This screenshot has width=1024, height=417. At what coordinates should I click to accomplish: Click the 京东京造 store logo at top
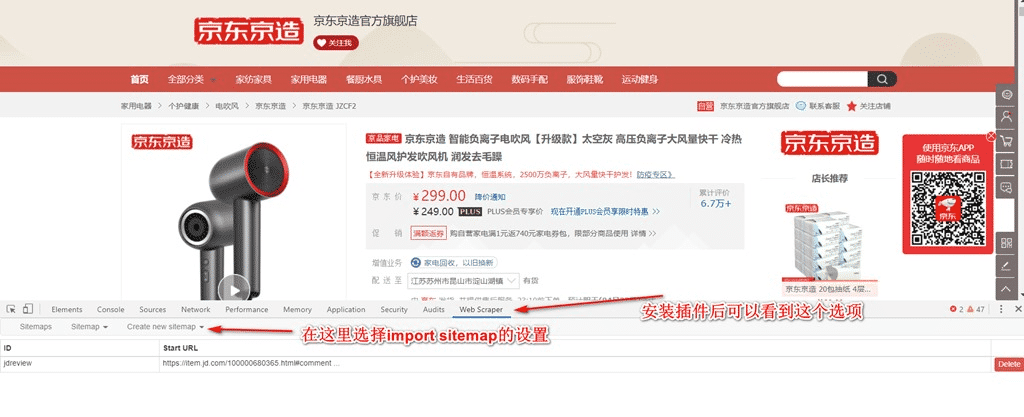click(249, 31)
